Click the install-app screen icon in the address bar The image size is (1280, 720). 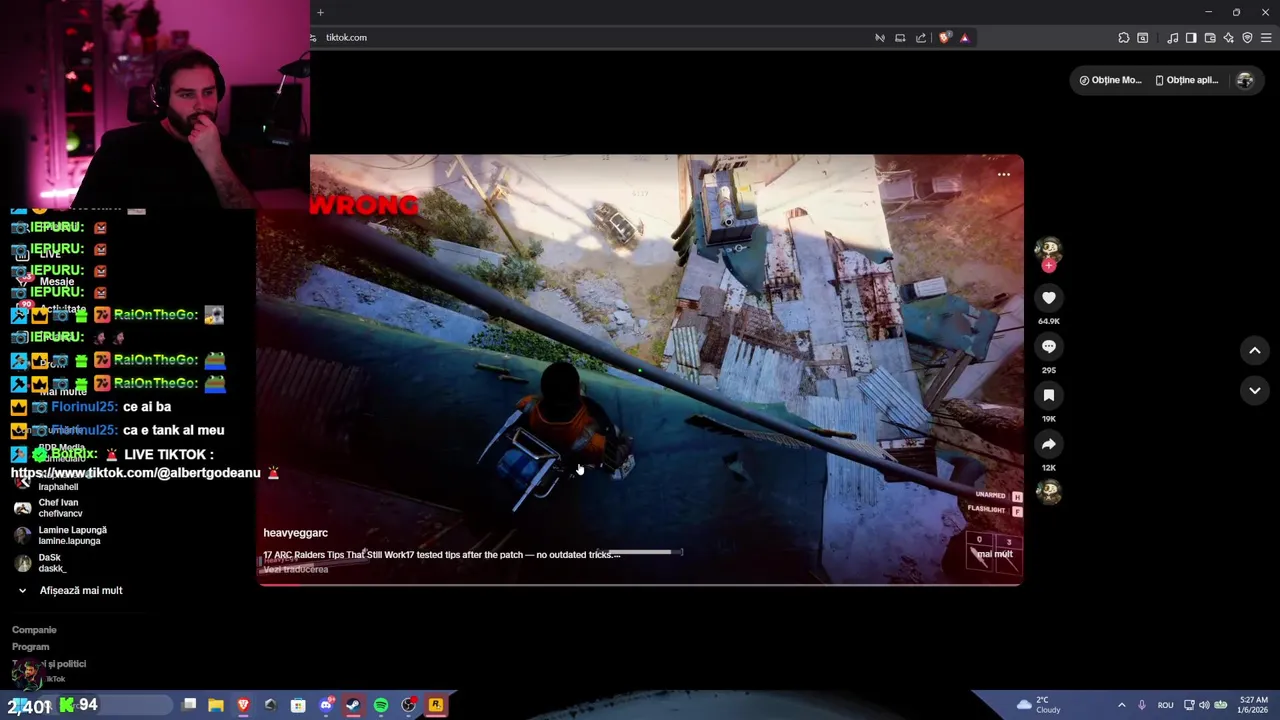pyautogui.click(x=900, y=38)
